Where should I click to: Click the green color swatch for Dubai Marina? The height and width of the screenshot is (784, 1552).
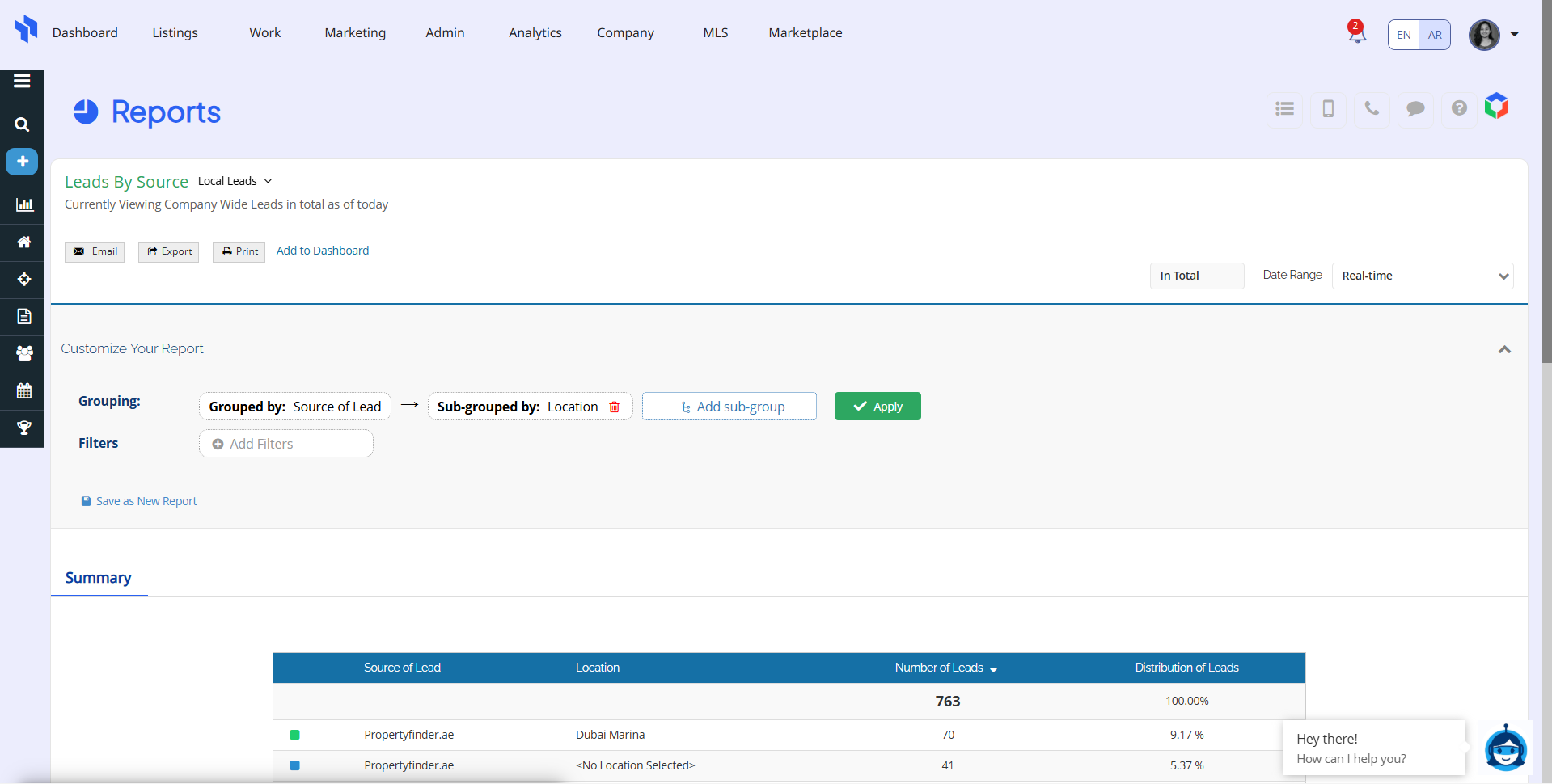click(294, 735)
